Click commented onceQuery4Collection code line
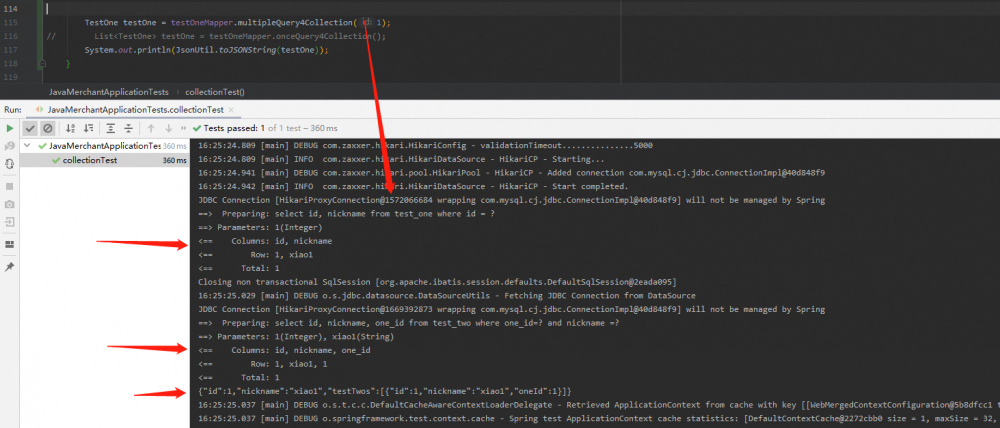Screen dimensions: 1000x428 click(x=240, y=36)
